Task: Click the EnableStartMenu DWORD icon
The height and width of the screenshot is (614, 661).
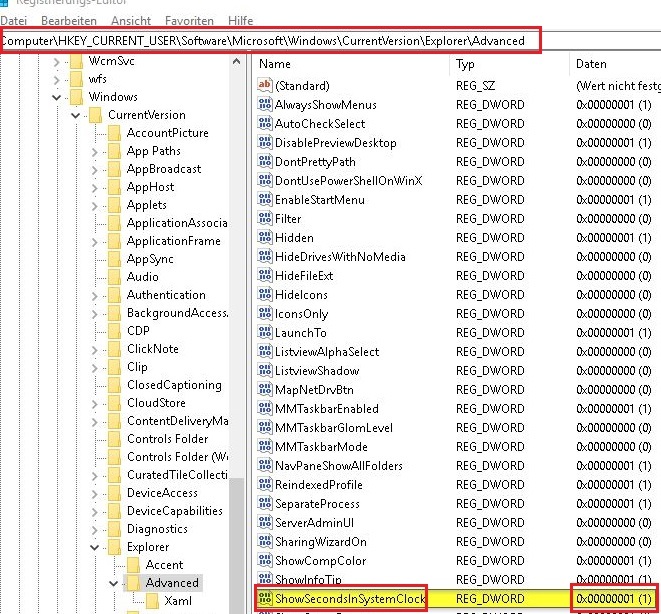Action: (265, 199)
